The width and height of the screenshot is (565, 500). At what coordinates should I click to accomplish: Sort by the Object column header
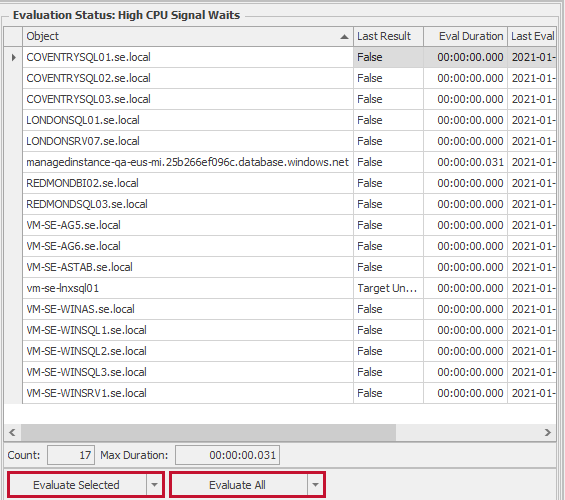pyautogui.click(x=188, y=36)
